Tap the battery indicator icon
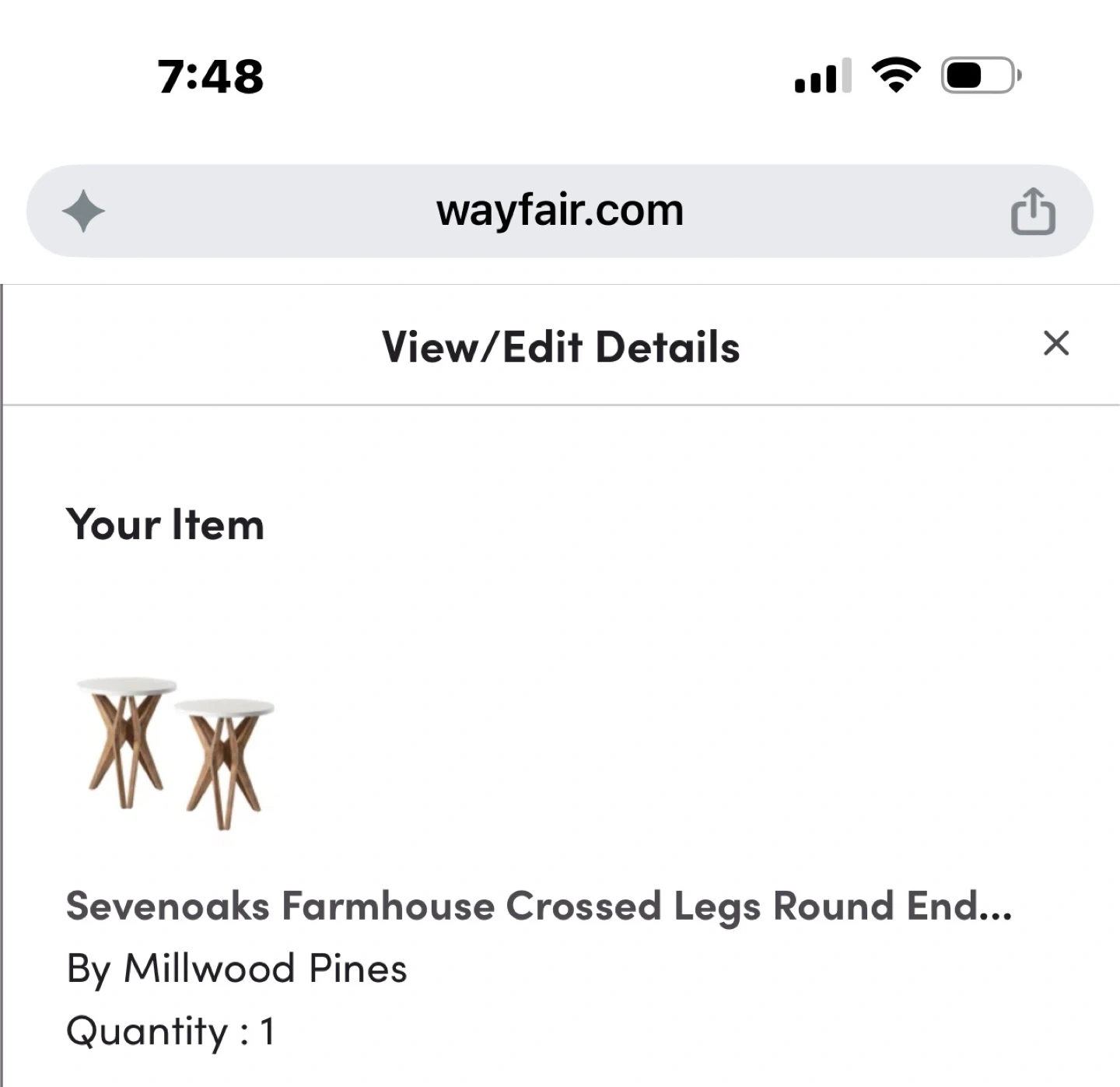 980,76
